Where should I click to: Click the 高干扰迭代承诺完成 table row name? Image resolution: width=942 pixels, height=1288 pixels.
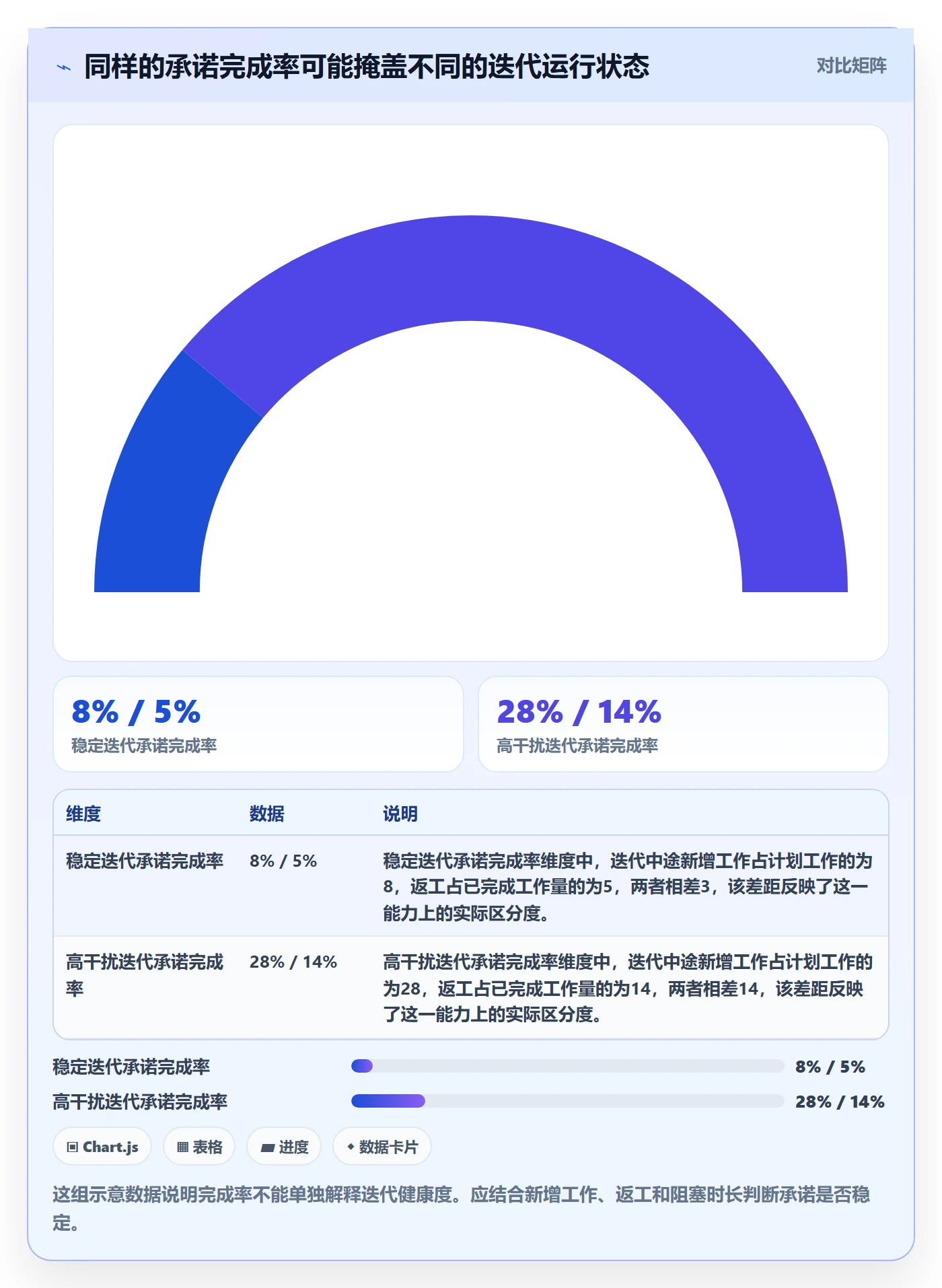pos(145,974)
